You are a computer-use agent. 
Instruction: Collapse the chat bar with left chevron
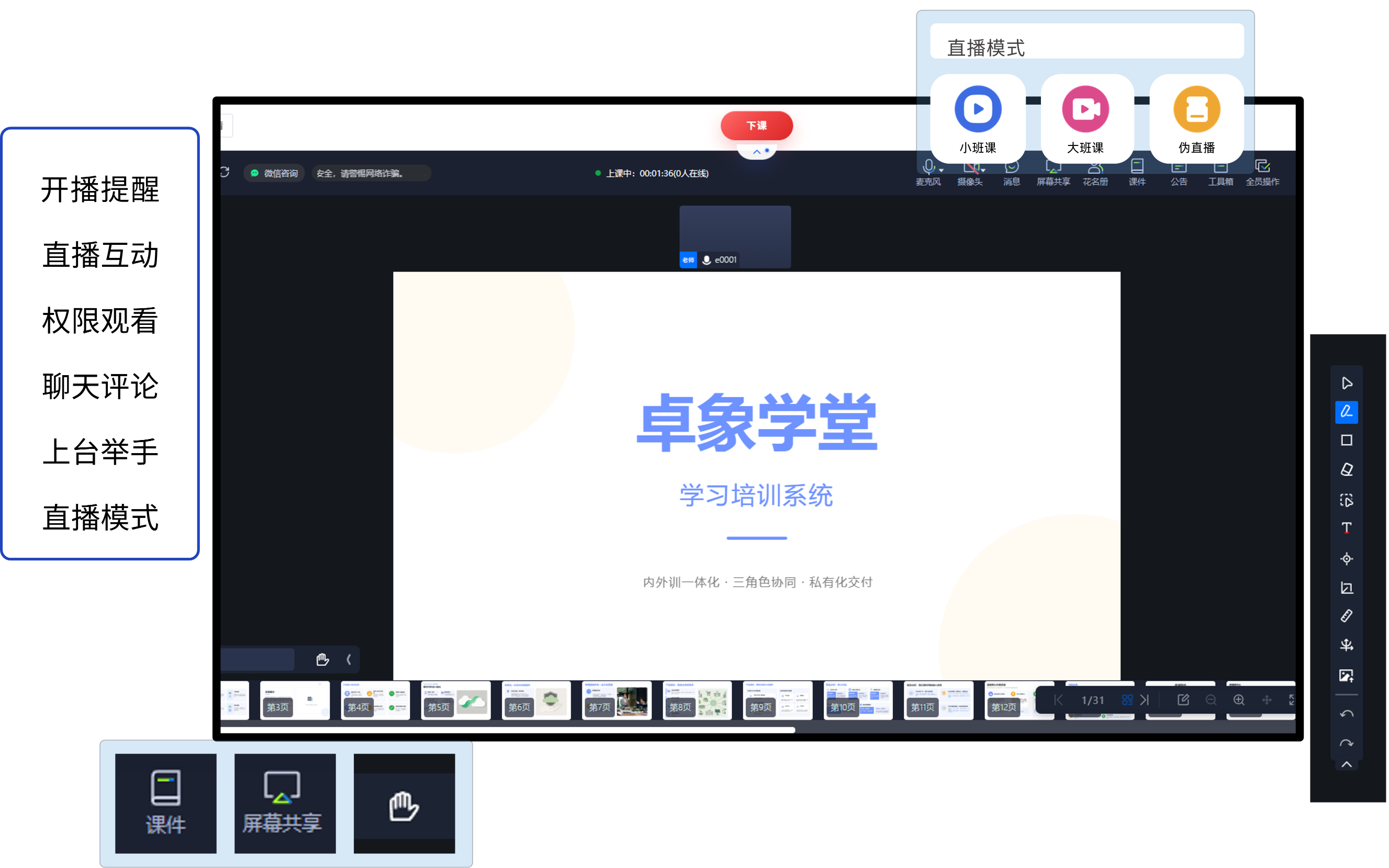pos(349,660)
